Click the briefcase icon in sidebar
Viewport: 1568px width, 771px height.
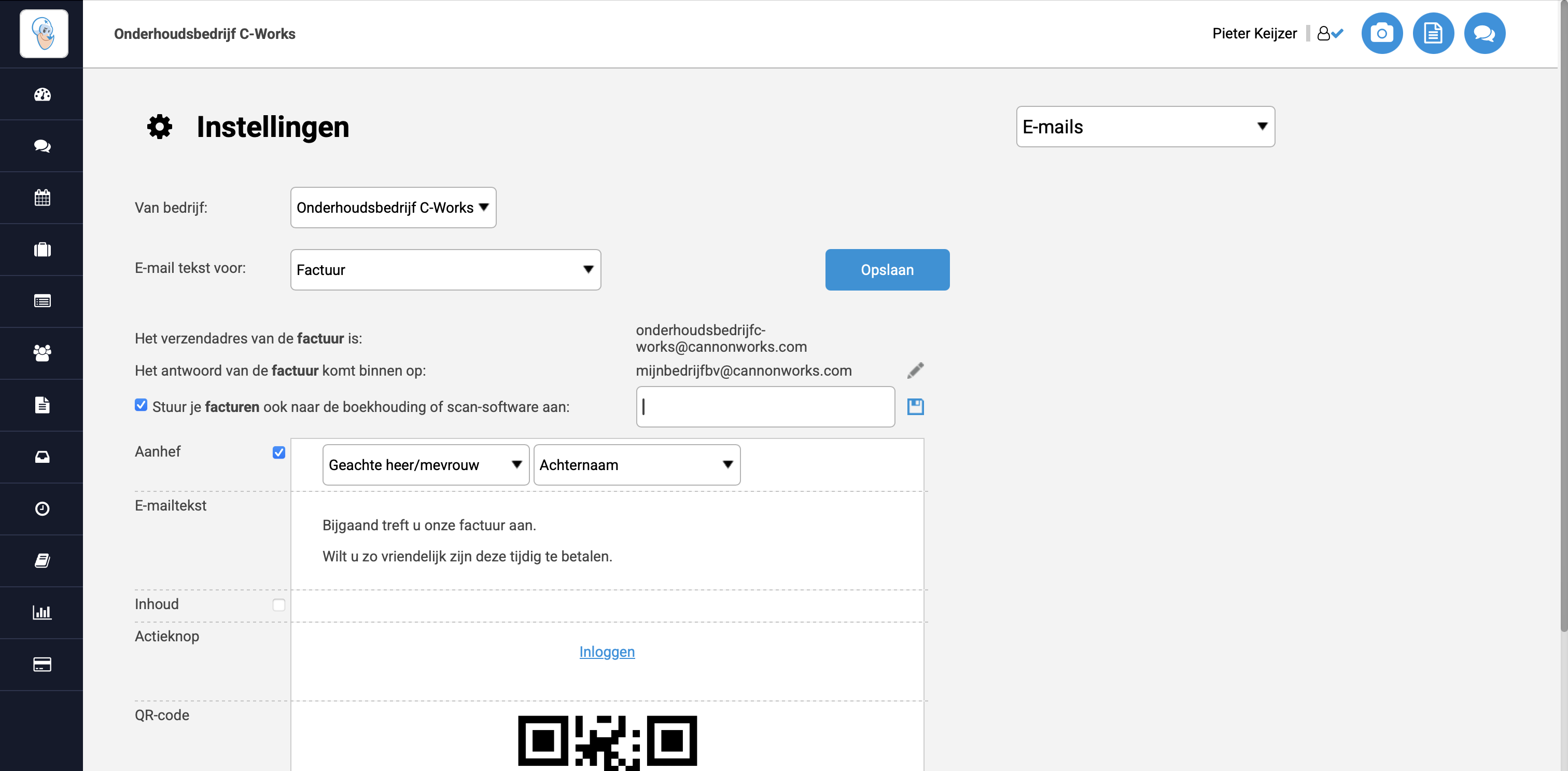(x=42, y=250)
